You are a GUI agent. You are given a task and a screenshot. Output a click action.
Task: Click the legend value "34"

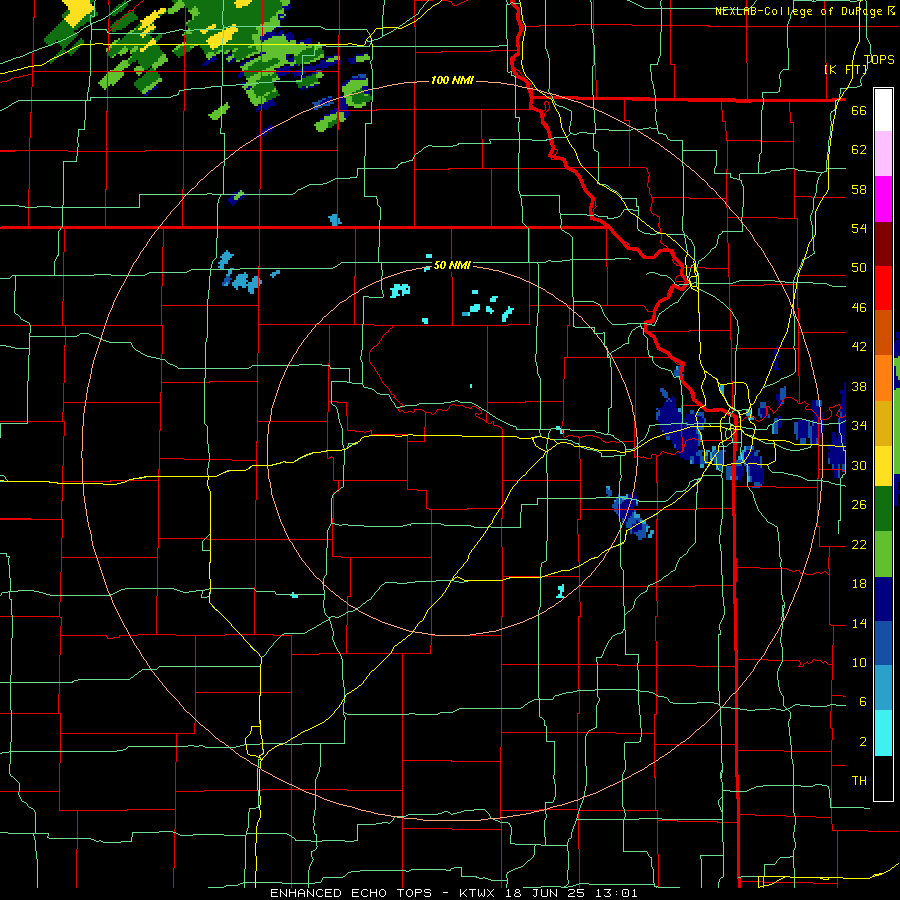(859, 426)
